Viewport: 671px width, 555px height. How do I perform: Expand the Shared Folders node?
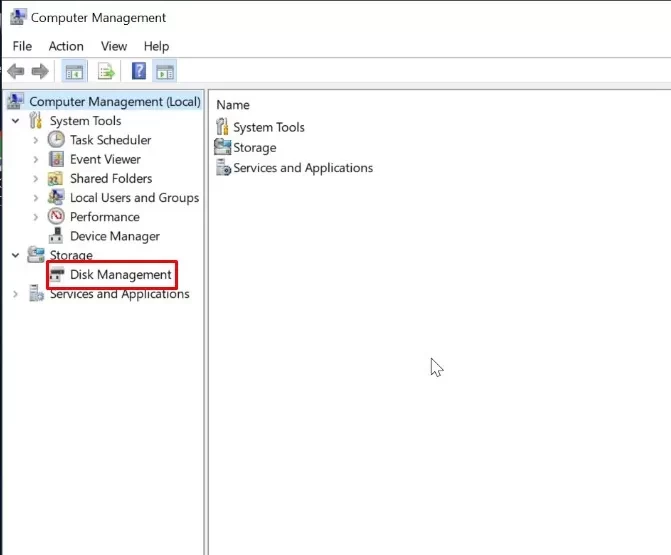[x=36, y=178]
